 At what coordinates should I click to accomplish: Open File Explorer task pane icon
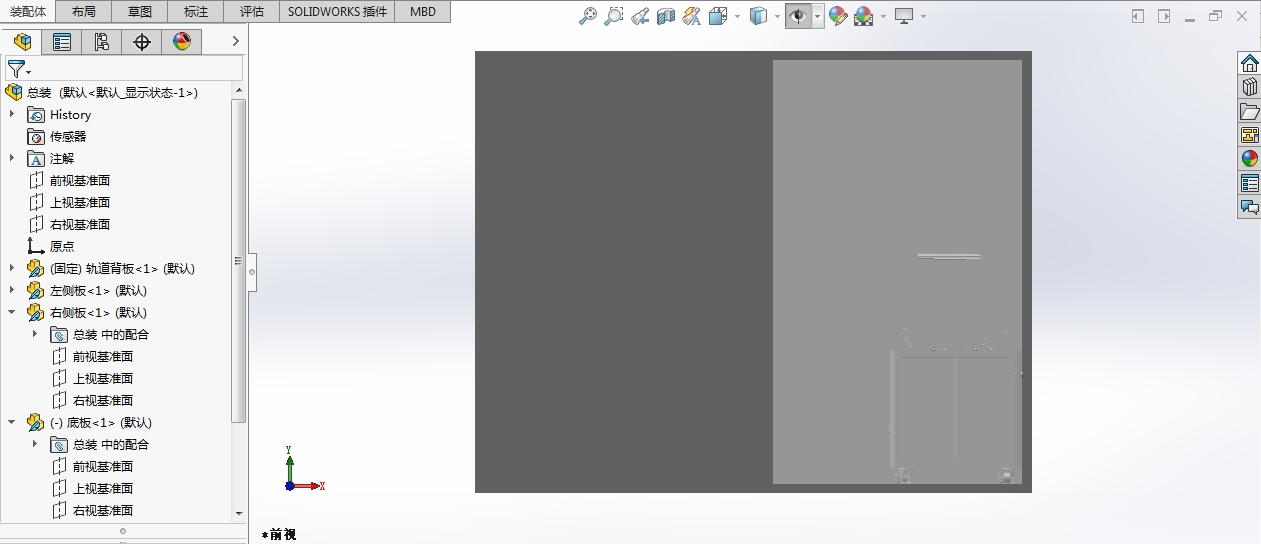point(1249,112)
